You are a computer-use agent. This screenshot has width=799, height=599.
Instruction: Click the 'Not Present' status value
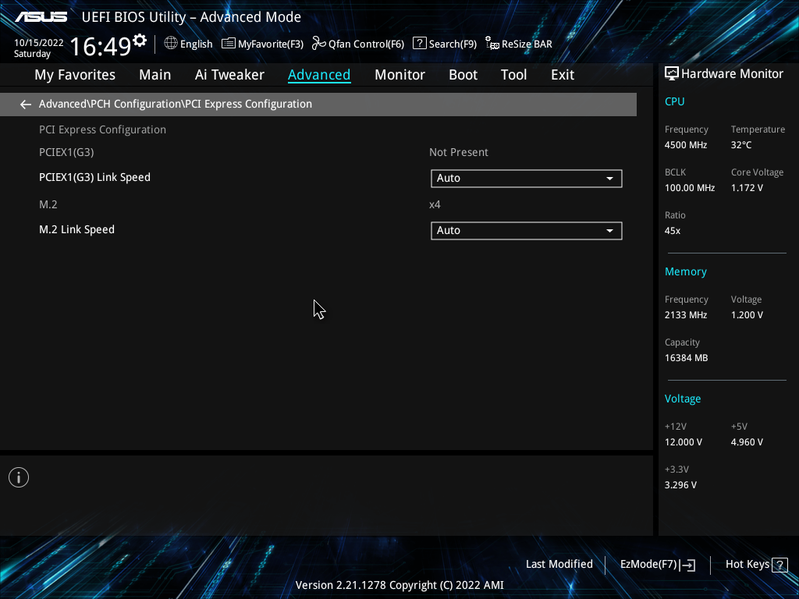point(459,152)
